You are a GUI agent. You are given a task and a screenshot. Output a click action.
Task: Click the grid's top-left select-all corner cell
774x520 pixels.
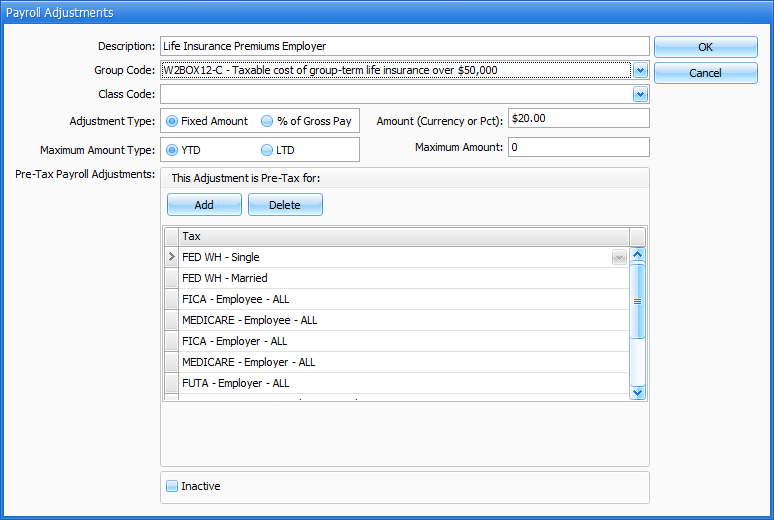171,237
